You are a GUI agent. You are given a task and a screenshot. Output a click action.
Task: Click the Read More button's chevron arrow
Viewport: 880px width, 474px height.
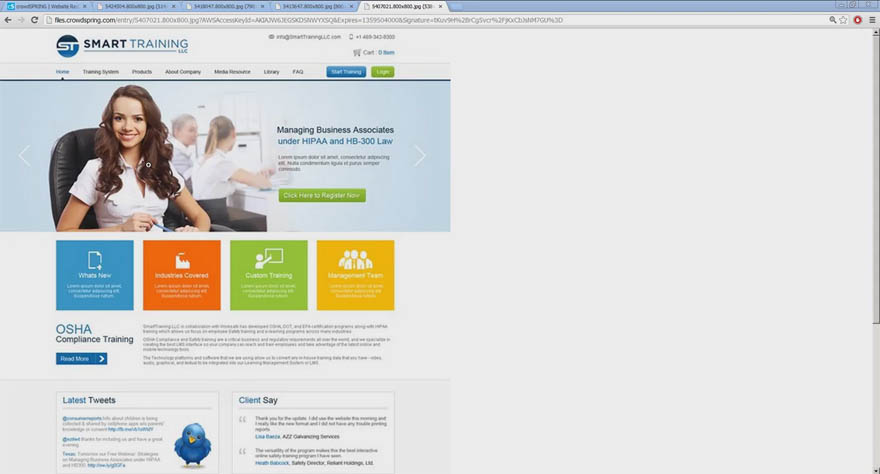(102, 358)
